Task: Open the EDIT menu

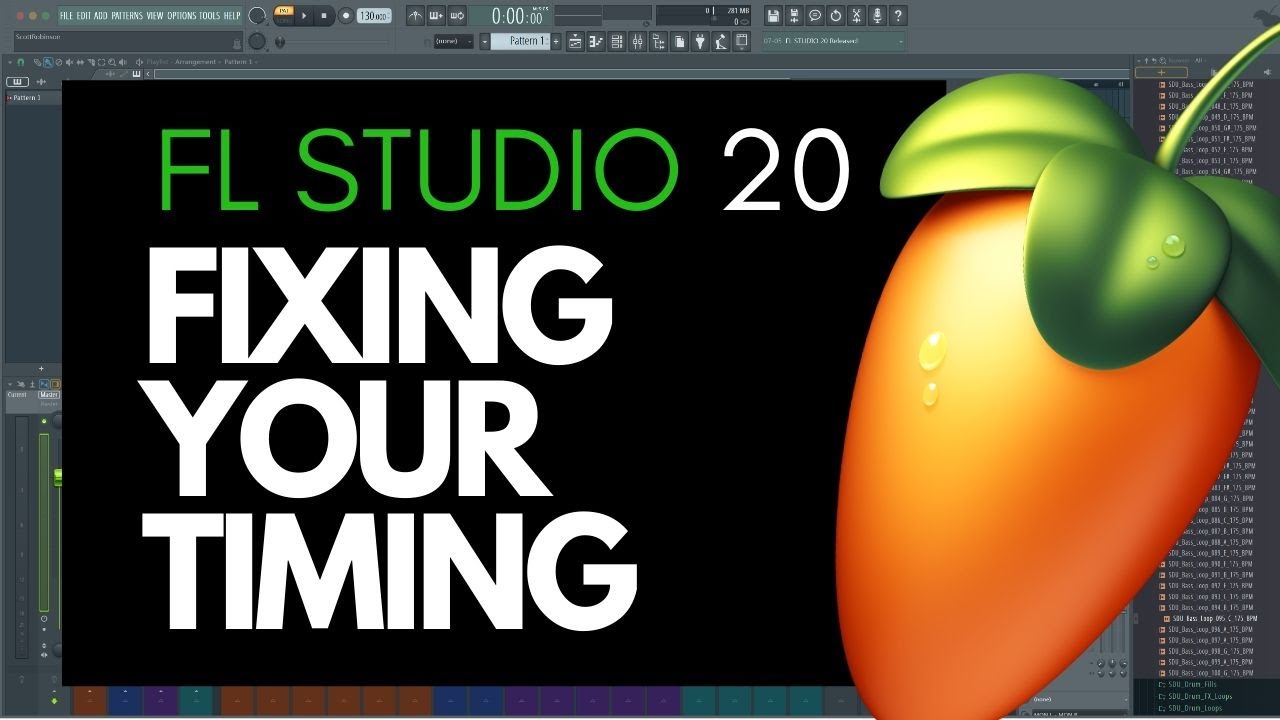Action: pos(84,16)
